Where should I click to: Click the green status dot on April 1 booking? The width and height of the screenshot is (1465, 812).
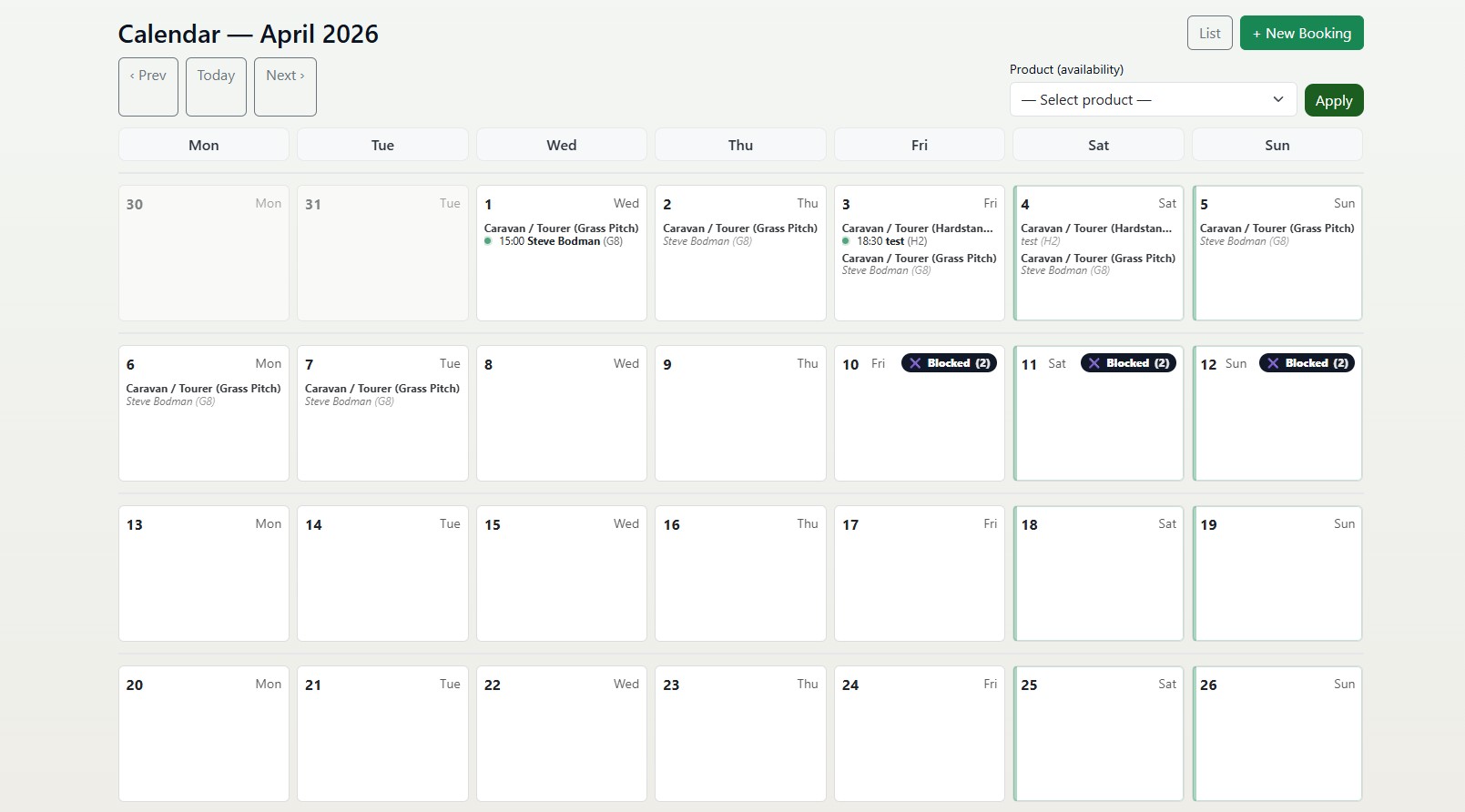(490, 241)
